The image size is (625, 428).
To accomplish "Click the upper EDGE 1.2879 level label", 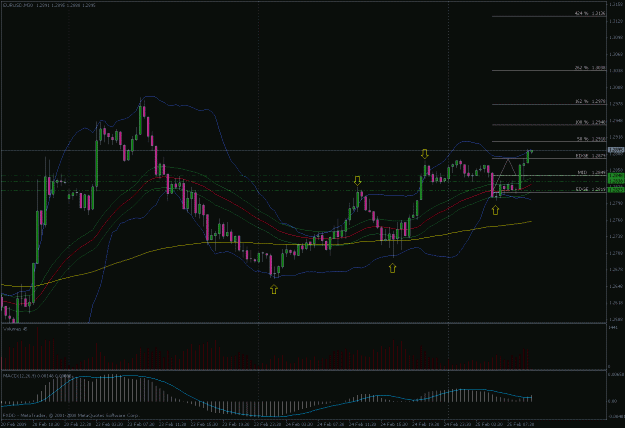I will 591,156.
